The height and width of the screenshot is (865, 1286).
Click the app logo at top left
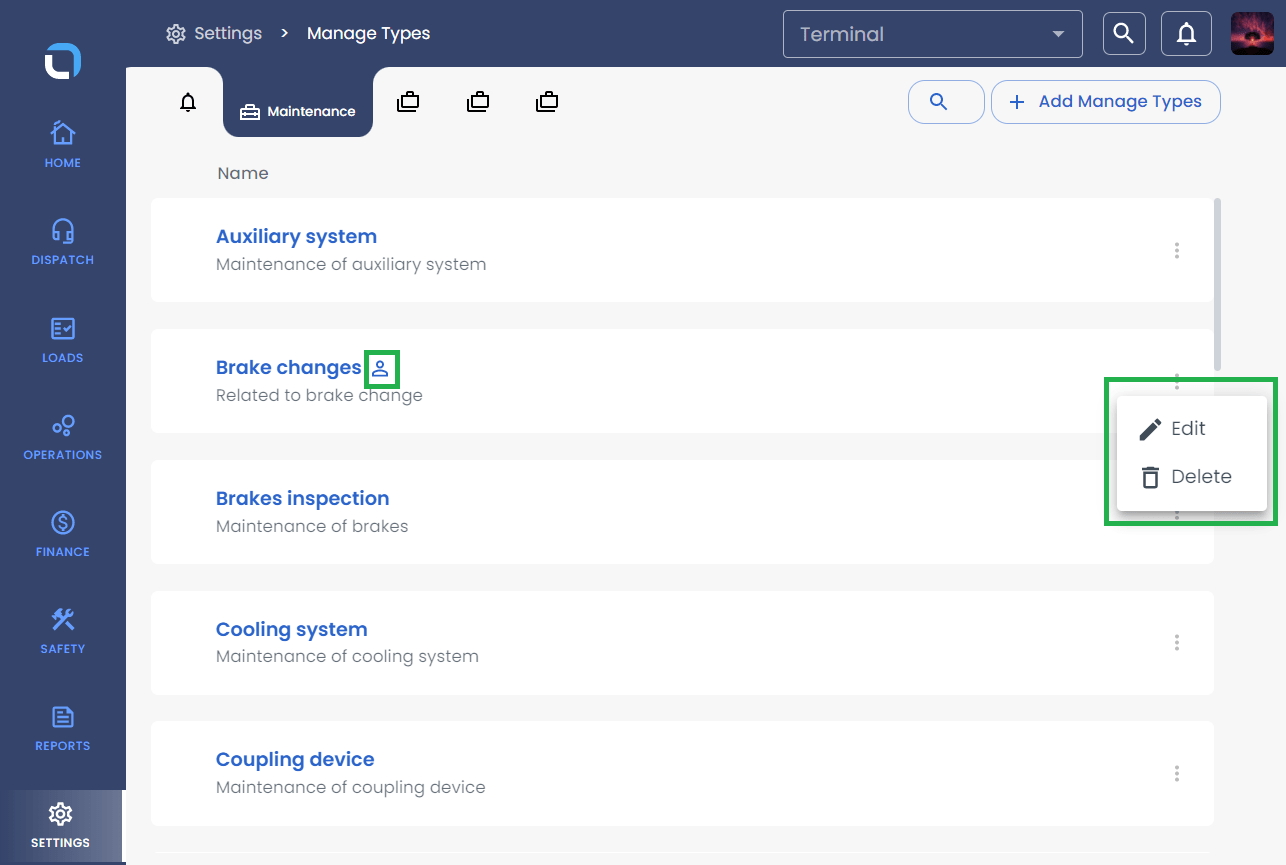(62, 61)
